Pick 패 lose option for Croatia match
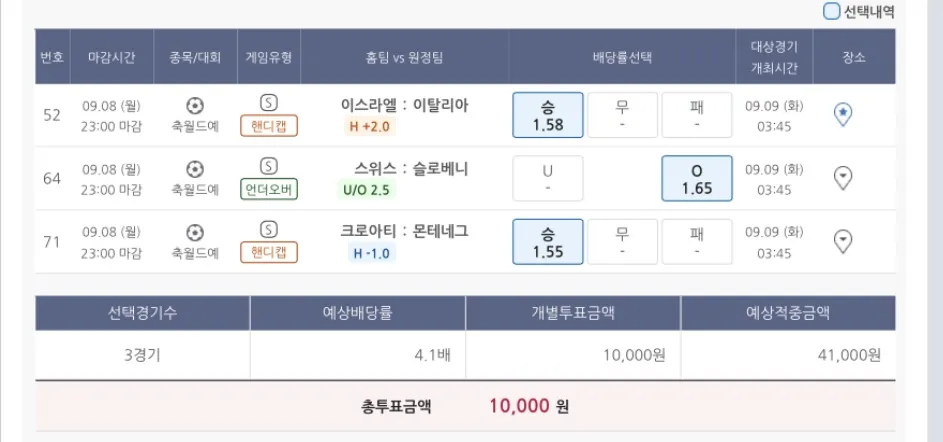Screen dimensions: 943x442 click(697, 241)
